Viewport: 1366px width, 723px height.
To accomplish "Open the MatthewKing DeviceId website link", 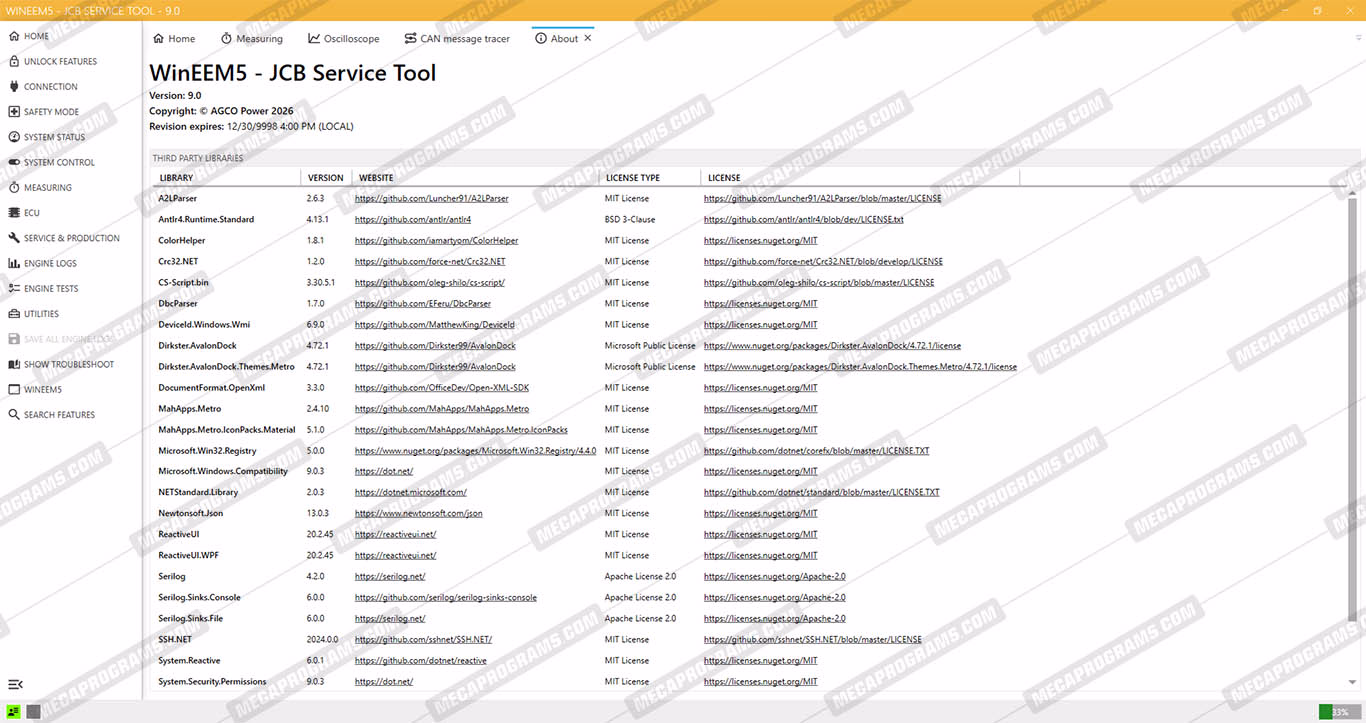I will tap(434, 324).
